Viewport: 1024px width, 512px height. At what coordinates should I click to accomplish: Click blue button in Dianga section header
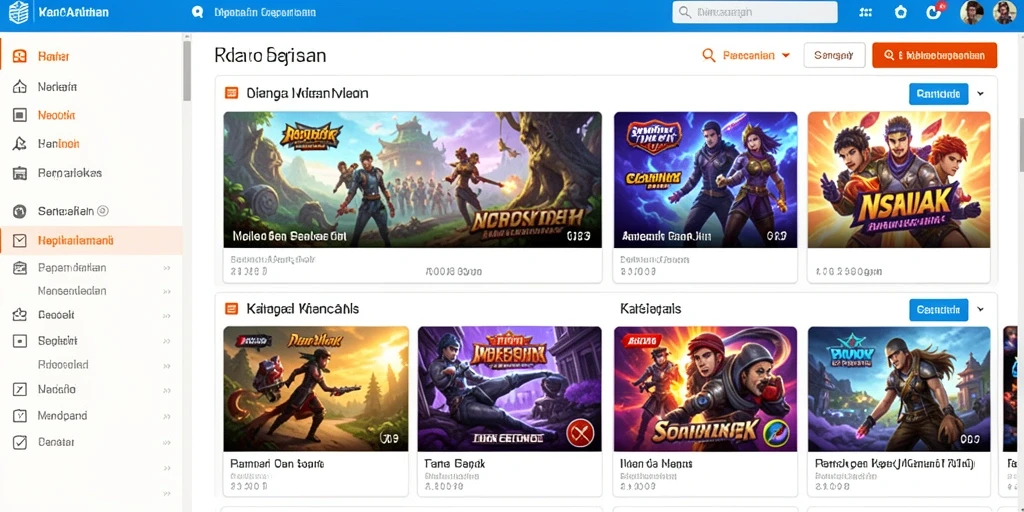(938, 94)
